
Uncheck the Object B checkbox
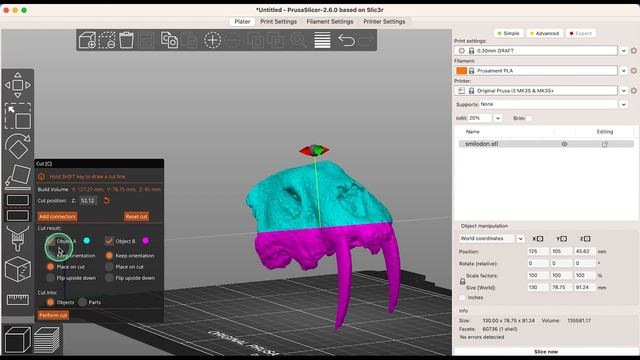[109, 241]
